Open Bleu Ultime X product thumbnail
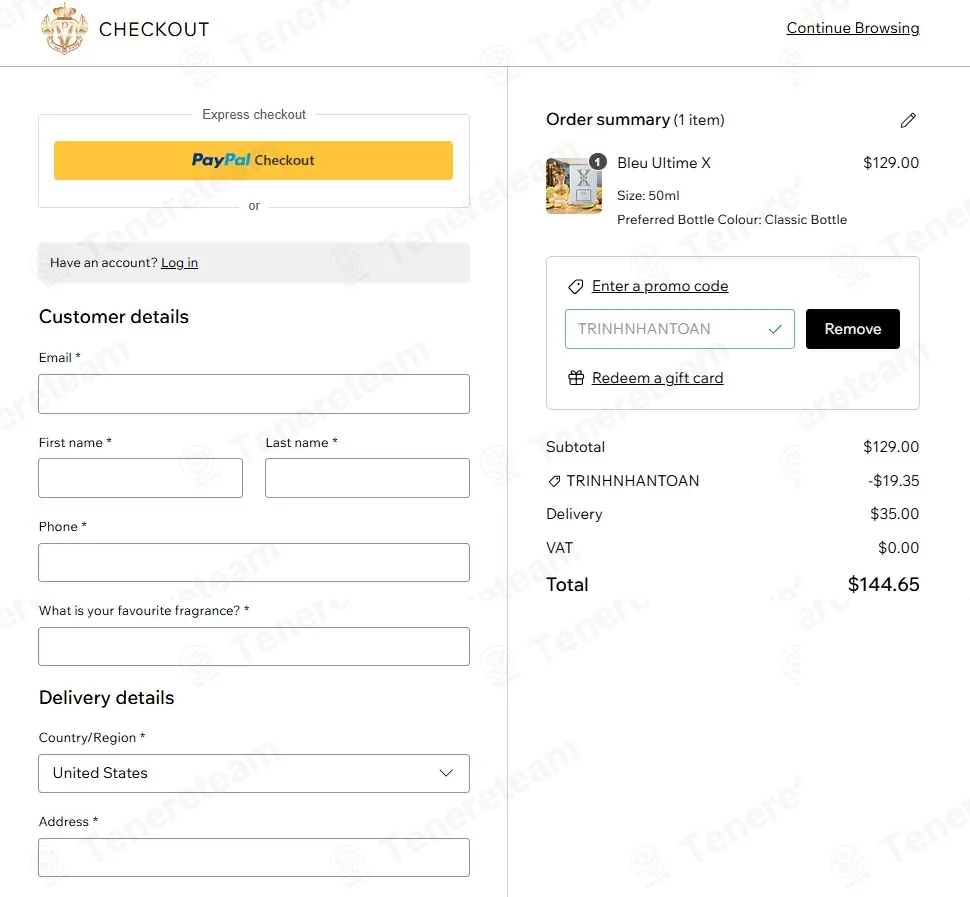 [573, 186]
